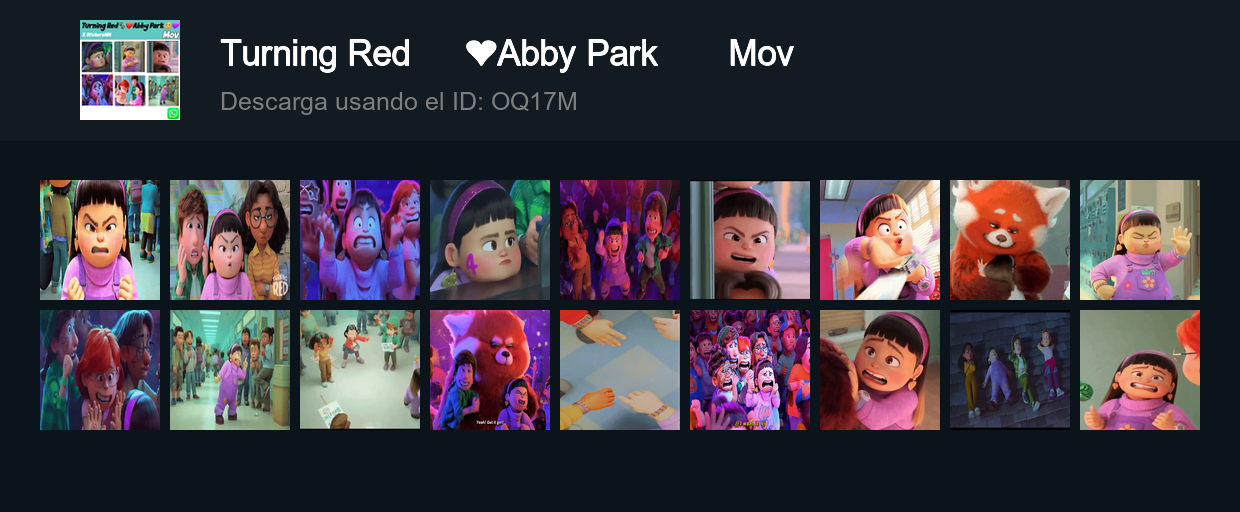Select the red panda sticker

(x=1010, y=240)
